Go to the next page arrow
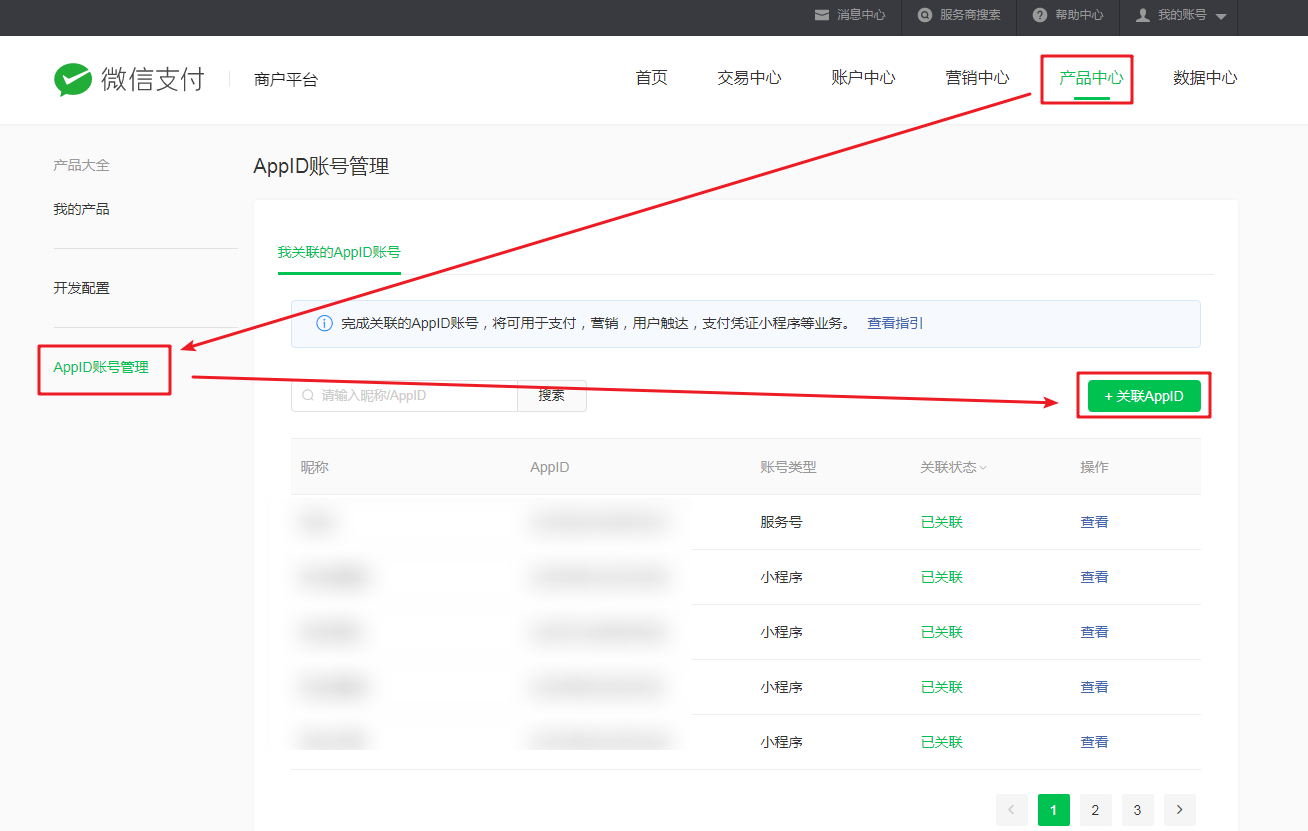Screen dimensions: 1308x831 click(1180, 810)
